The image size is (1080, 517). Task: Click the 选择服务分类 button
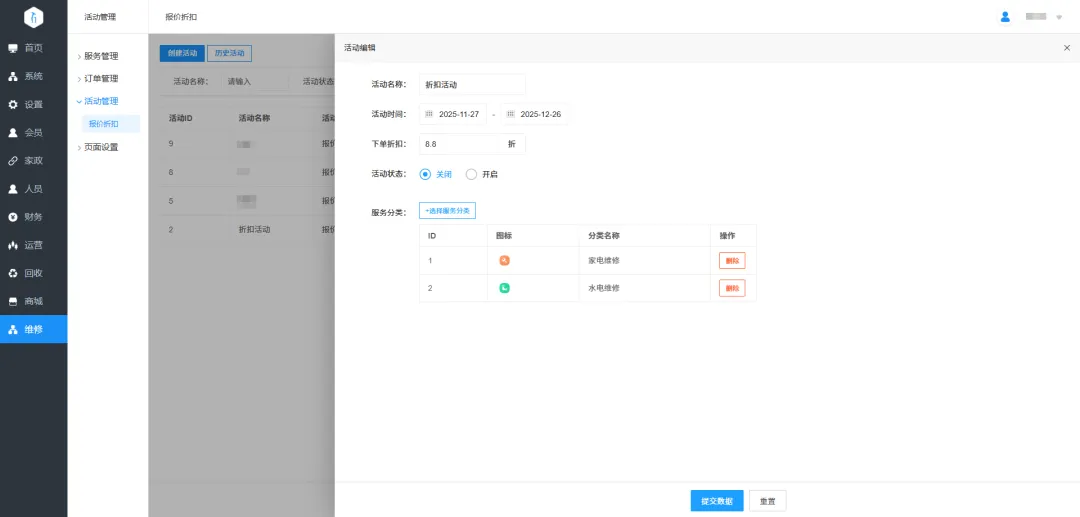click(446, 211)
